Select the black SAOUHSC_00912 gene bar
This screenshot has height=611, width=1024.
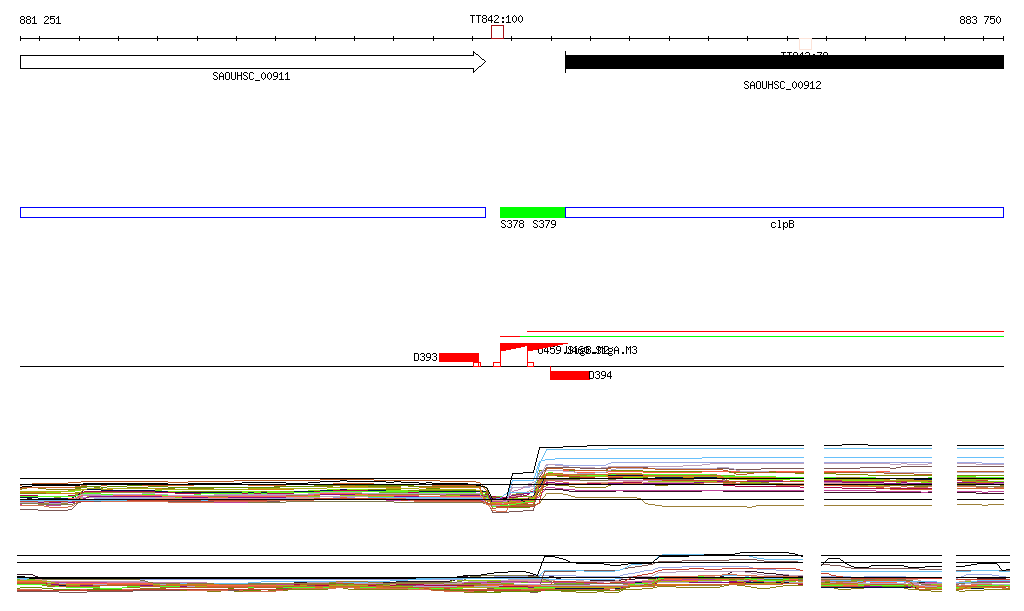point(783,62)
